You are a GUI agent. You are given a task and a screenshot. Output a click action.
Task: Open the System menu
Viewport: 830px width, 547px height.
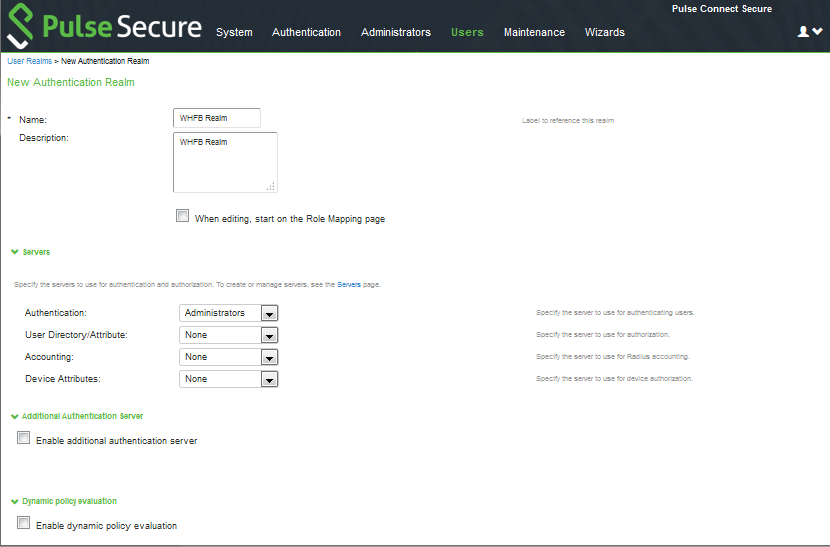(234, 32)
